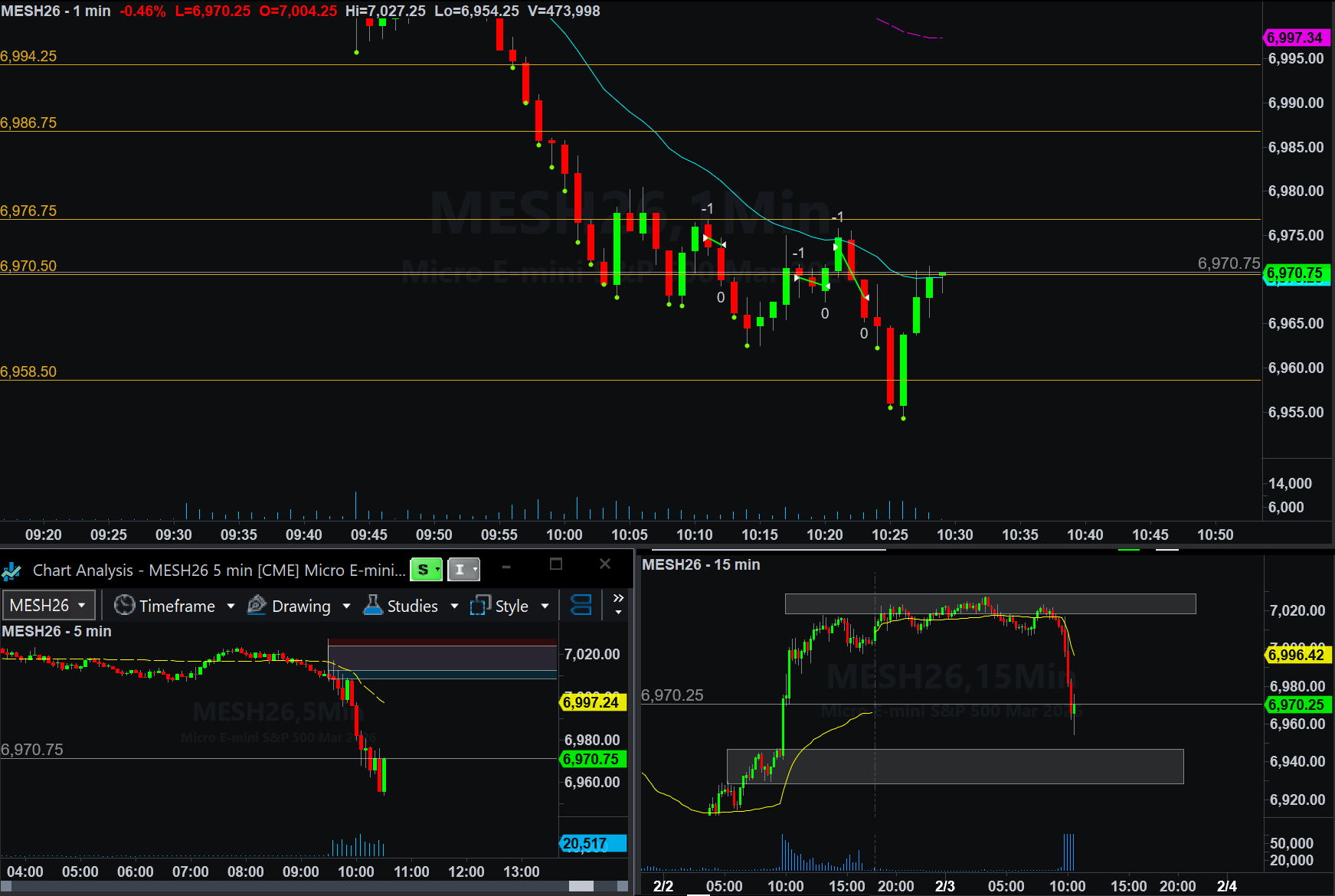Click the 5 min chart horizontal scrollbar thumb
This screenshot has width=1335, height=896.
point(581,886)
